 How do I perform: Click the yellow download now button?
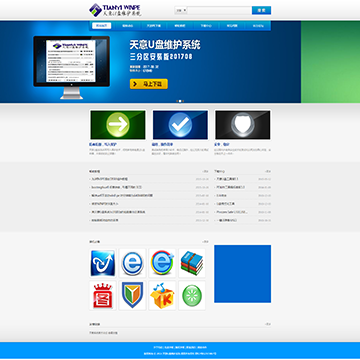149,84
